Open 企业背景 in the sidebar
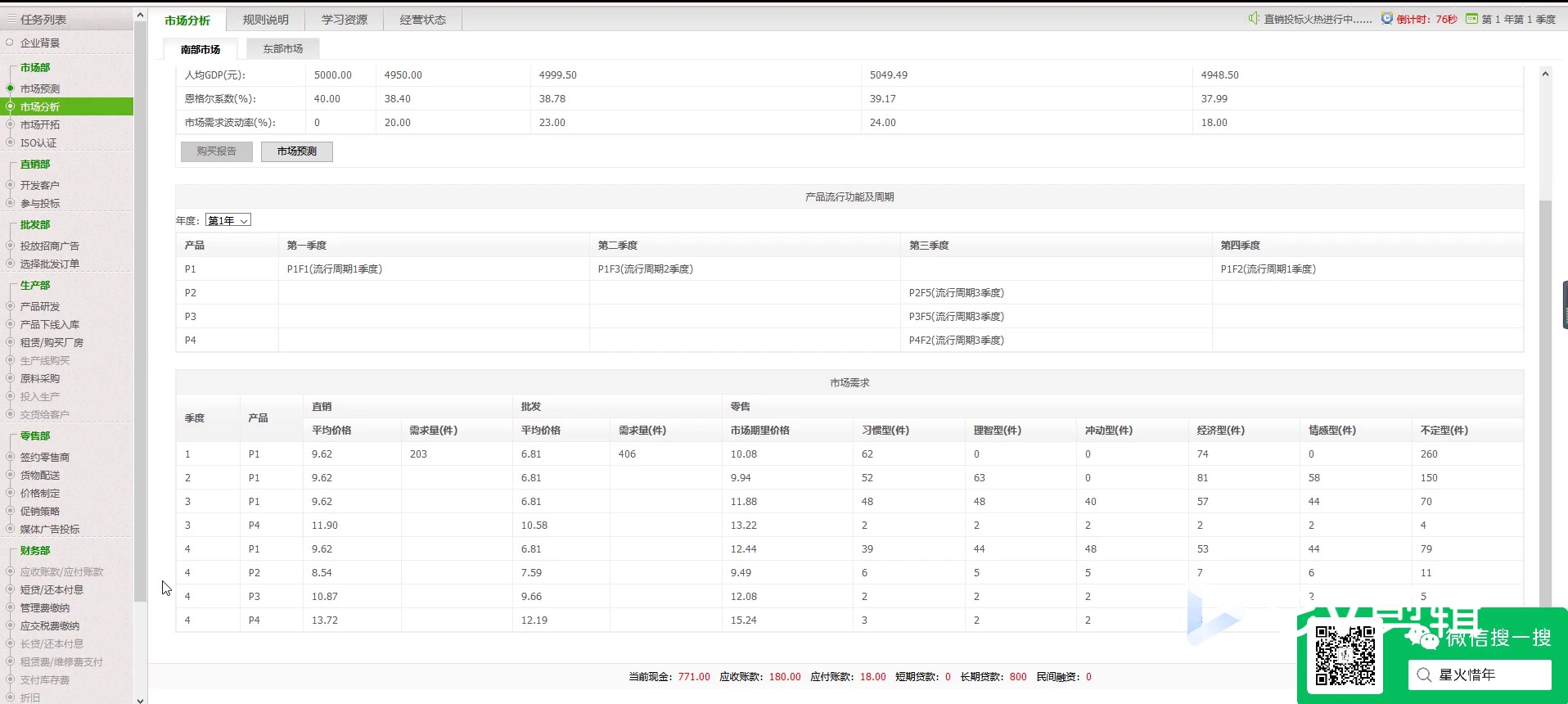 (40, 43)
